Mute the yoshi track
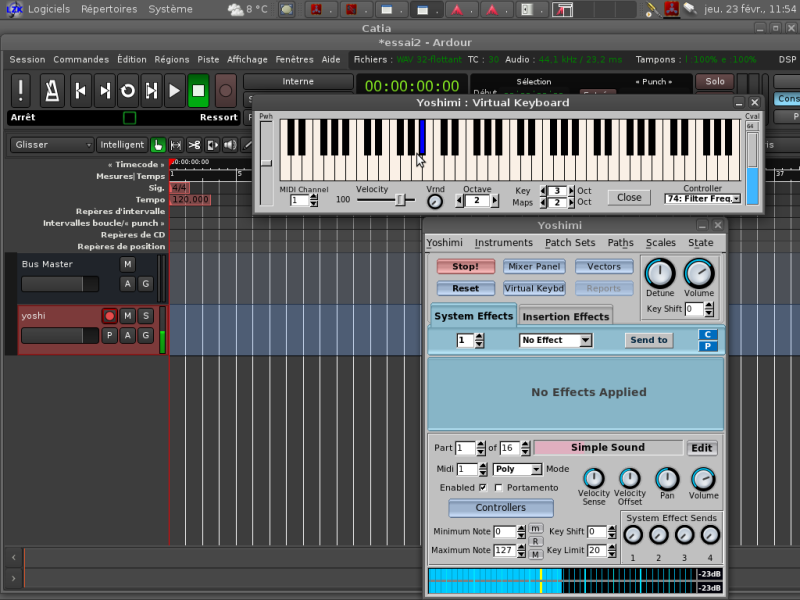 [x=127, y=316]
